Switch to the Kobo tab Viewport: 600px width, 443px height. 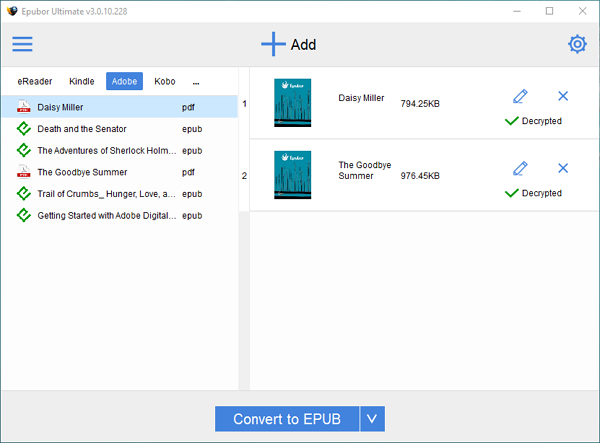(x=165, y=81)
